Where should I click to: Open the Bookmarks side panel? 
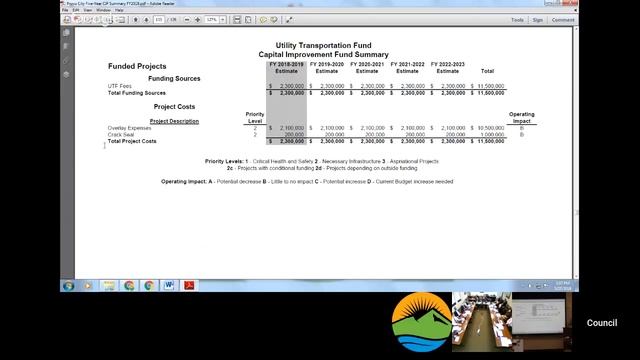pos(67,46)
